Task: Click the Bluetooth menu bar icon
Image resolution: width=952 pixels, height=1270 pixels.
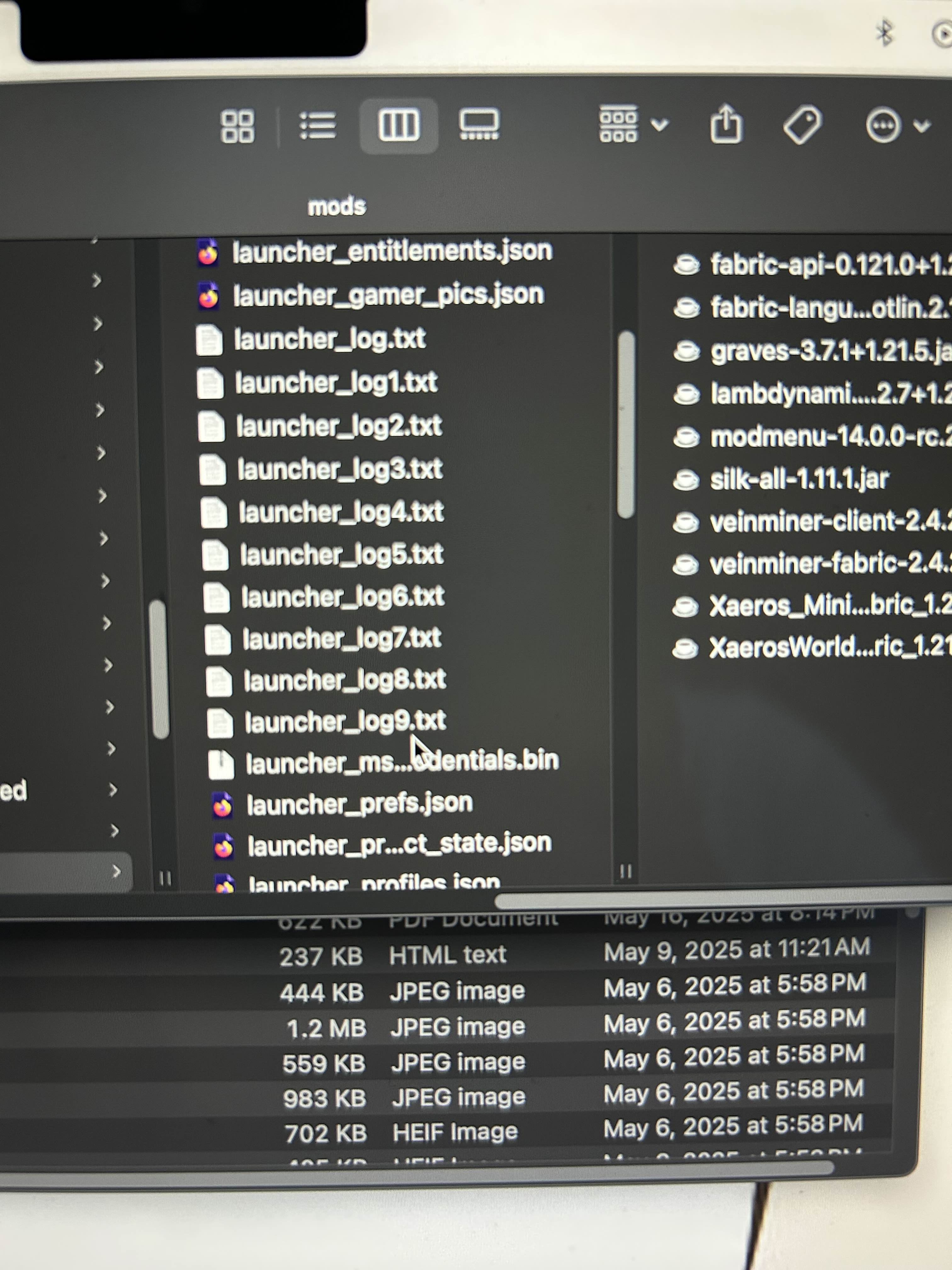Action: [x=886, y=32]
